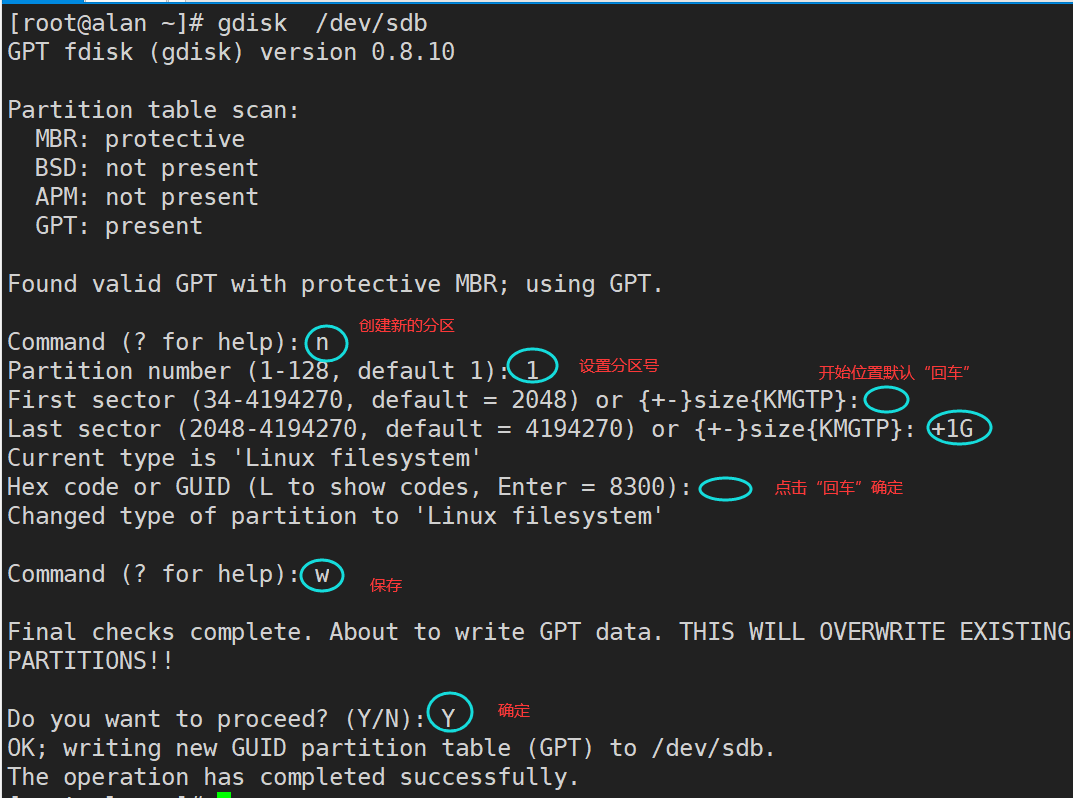
Task: Click the empty circle after First sector prompt
Action: 886,400
